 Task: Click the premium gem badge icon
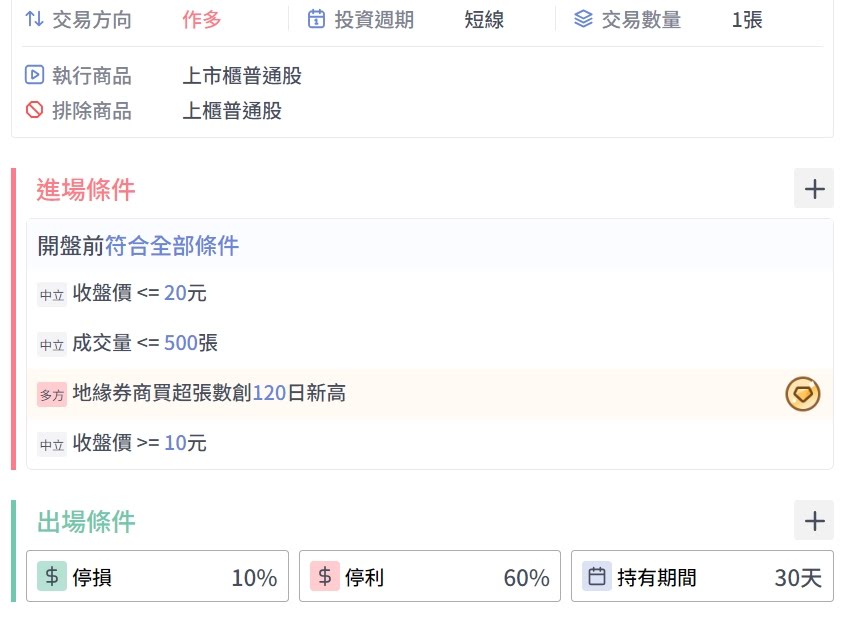[802, 394]
